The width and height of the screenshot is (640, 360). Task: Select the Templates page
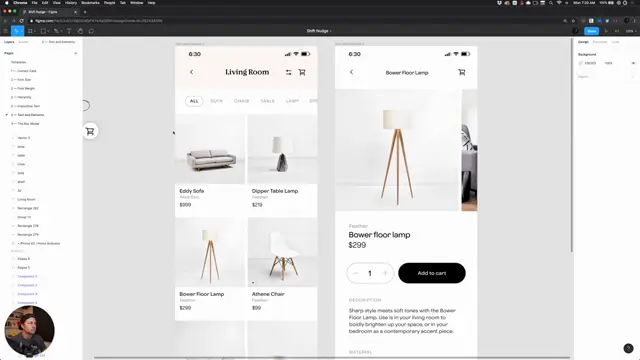(18, 62)
